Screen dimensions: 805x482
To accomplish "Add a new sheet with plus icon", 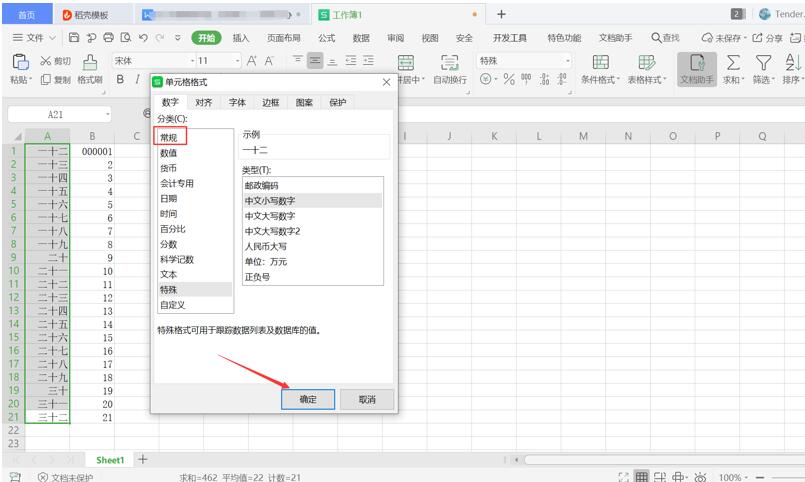I will (x=143, y=459).
